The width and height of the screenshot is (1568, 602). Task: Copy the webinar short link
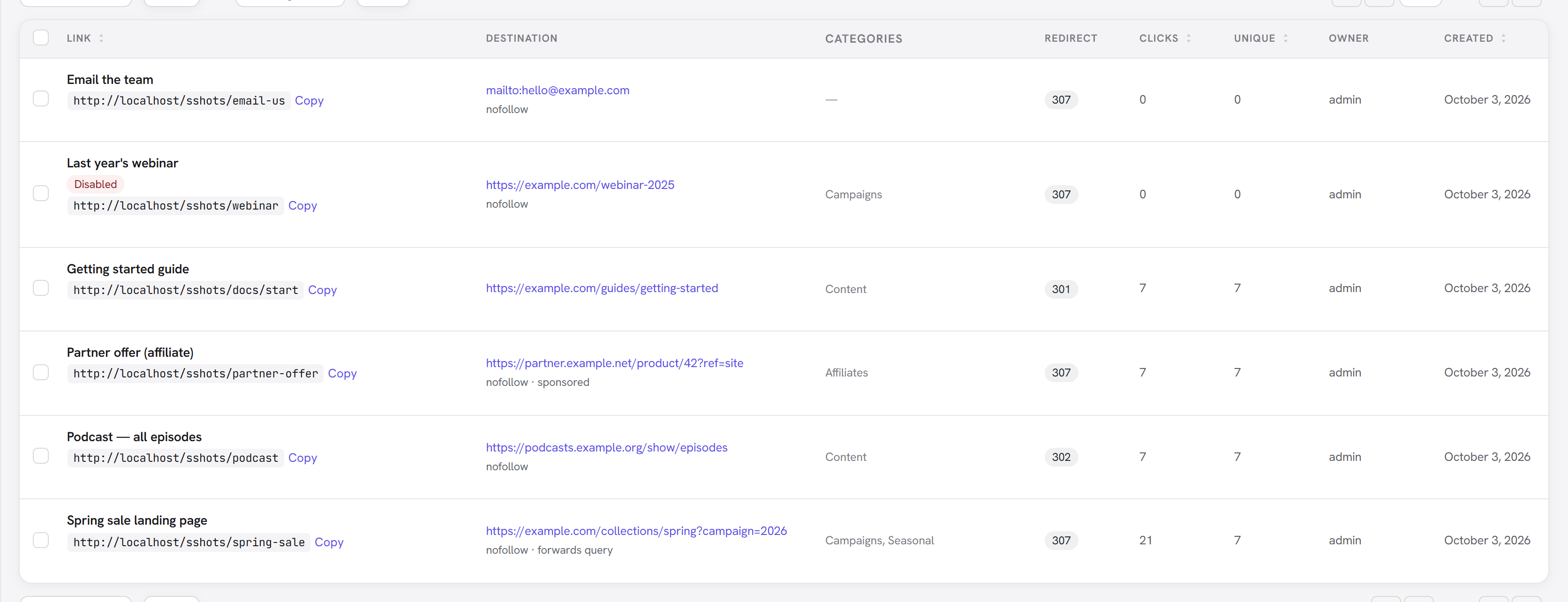[302, 206]
